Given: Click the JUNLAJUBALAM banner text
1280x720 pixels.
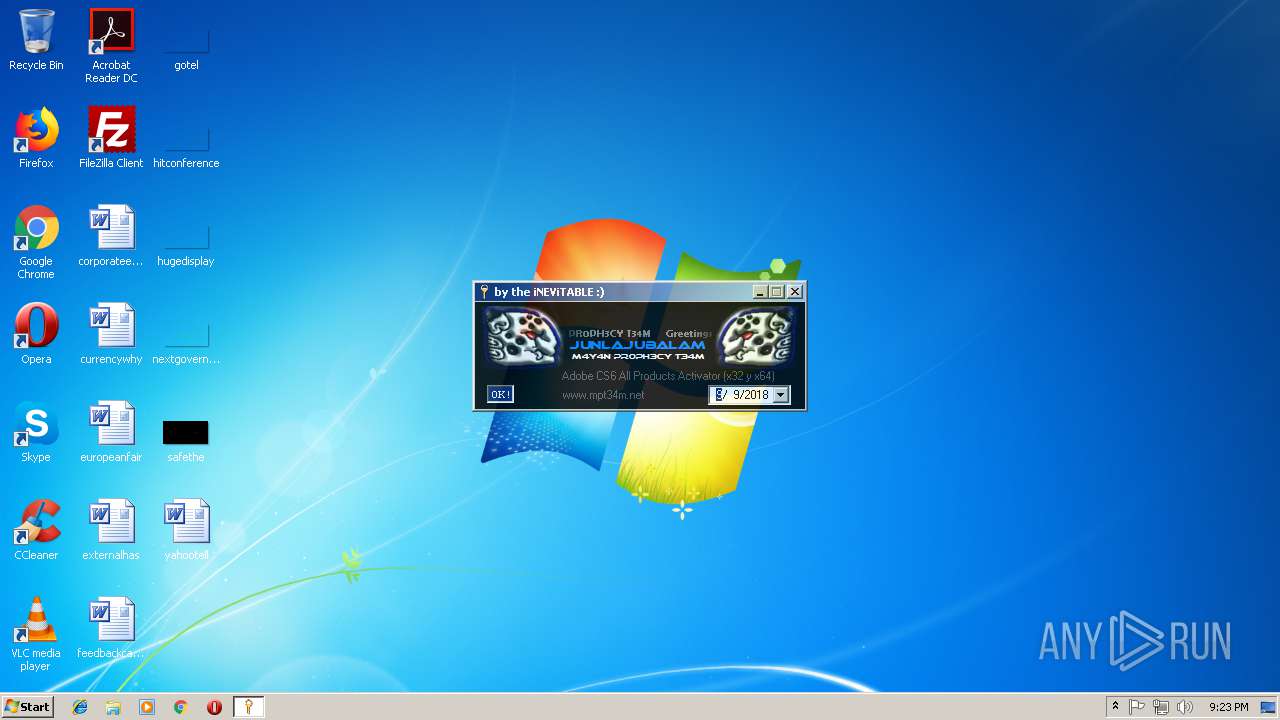Looking at the screenshot, I should point(637,345).
